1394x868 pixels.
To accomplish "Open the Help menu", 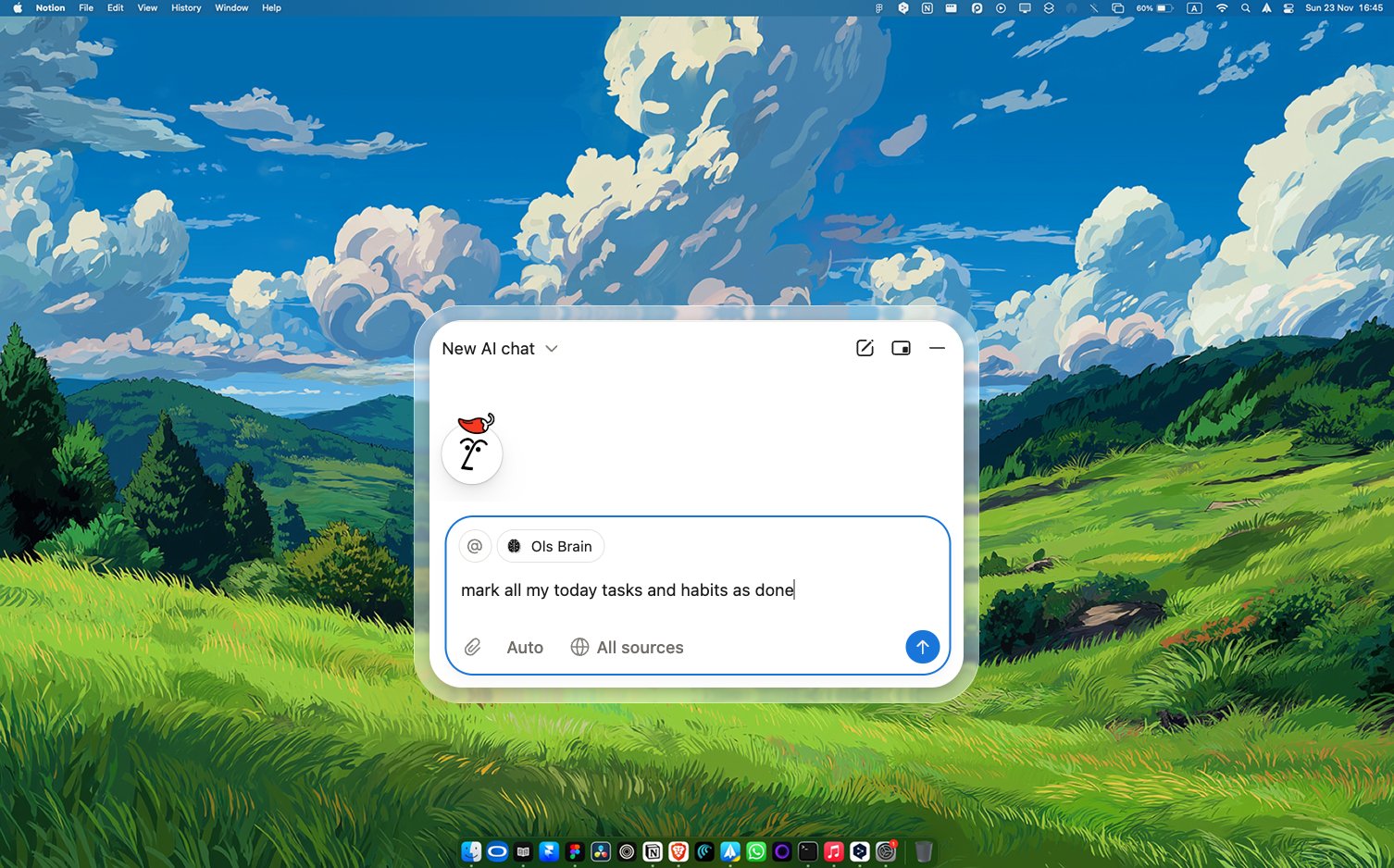I will [x=271, y=7].
